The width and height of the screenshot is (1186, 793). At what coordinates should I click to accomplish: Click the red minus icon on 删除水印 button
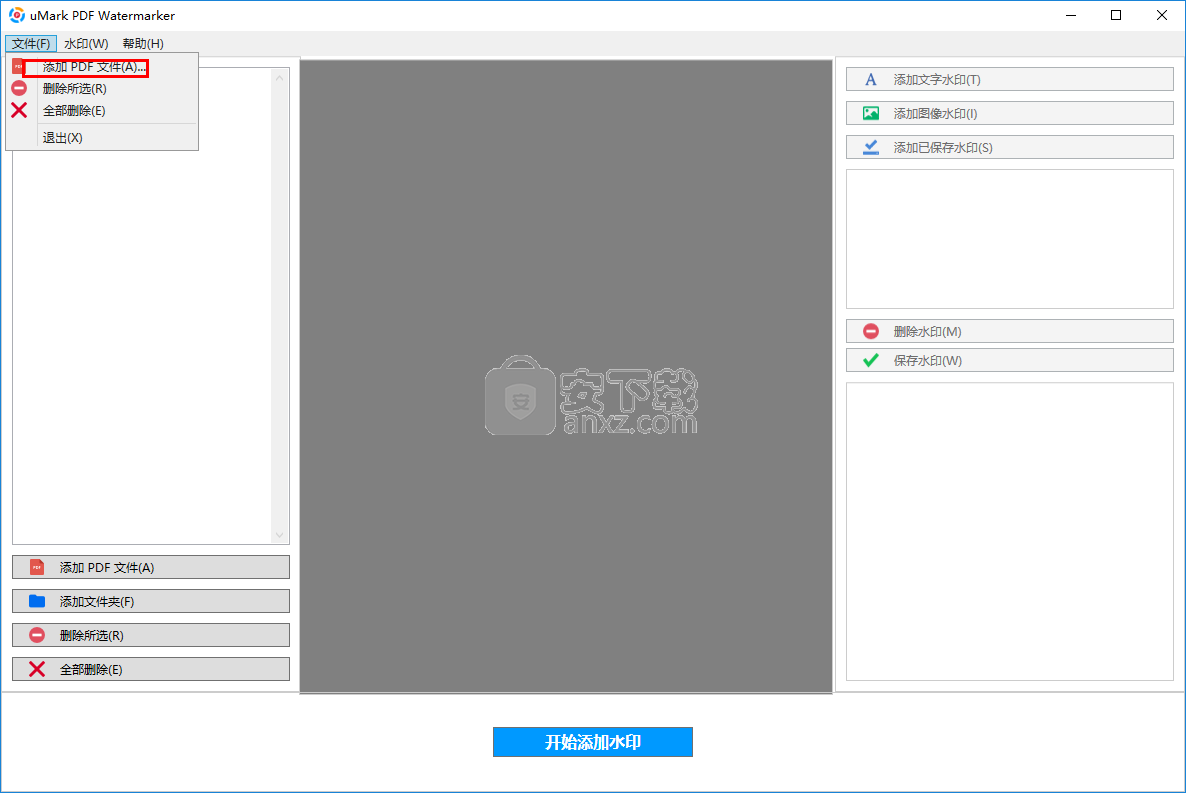pyautogui.click(x=871, y=331)
